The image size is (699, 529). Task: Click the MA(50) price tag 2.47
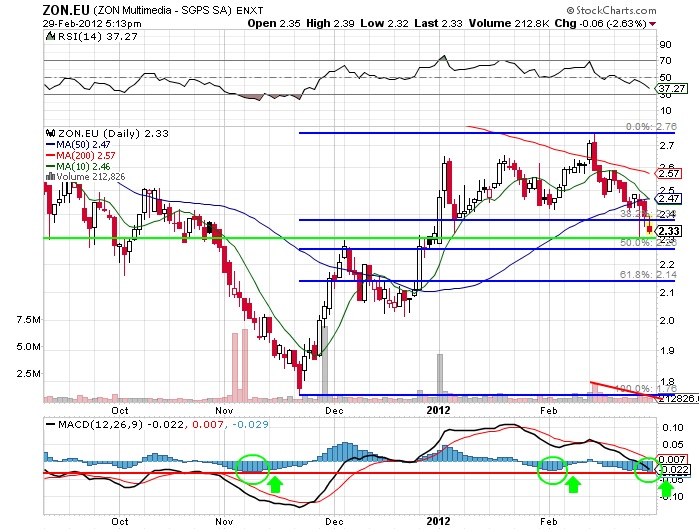669,198
